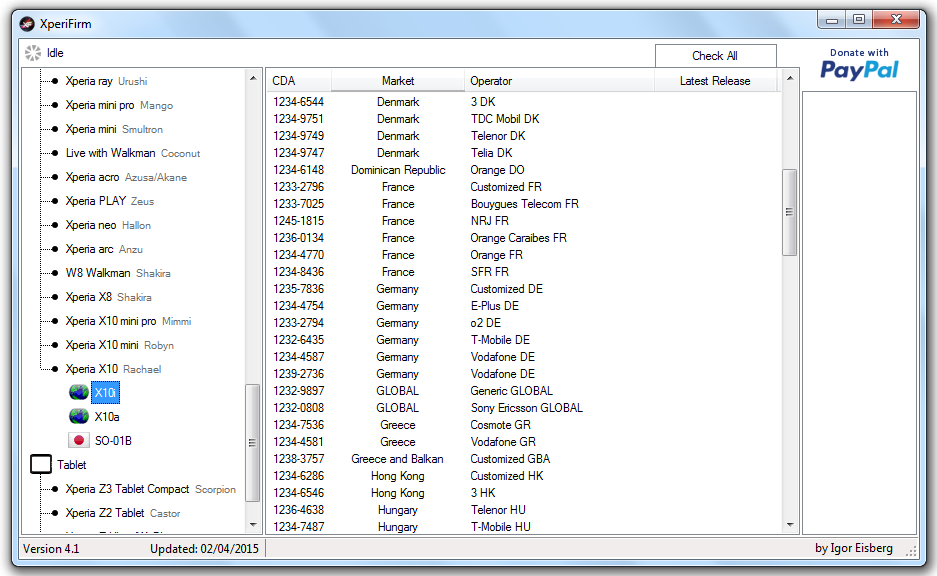This screenshot has width=937, height=576.
Task: Open W8 Walkman Shakira device
Action: [x=118, y=272]
